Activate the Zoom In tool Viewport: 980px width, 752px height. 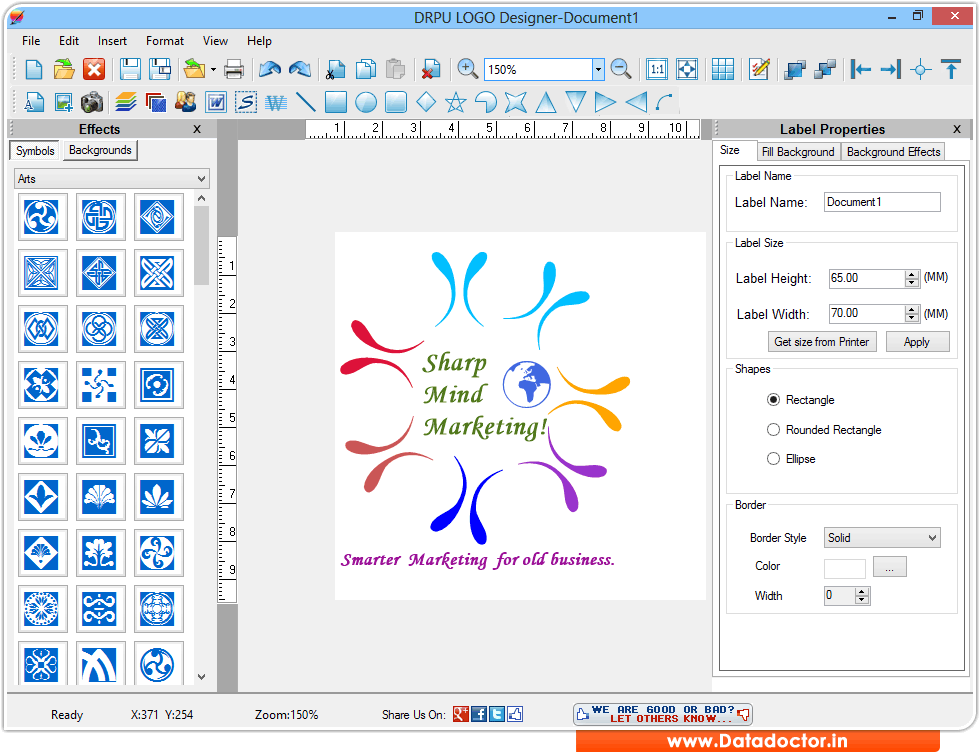click(466, 70)
